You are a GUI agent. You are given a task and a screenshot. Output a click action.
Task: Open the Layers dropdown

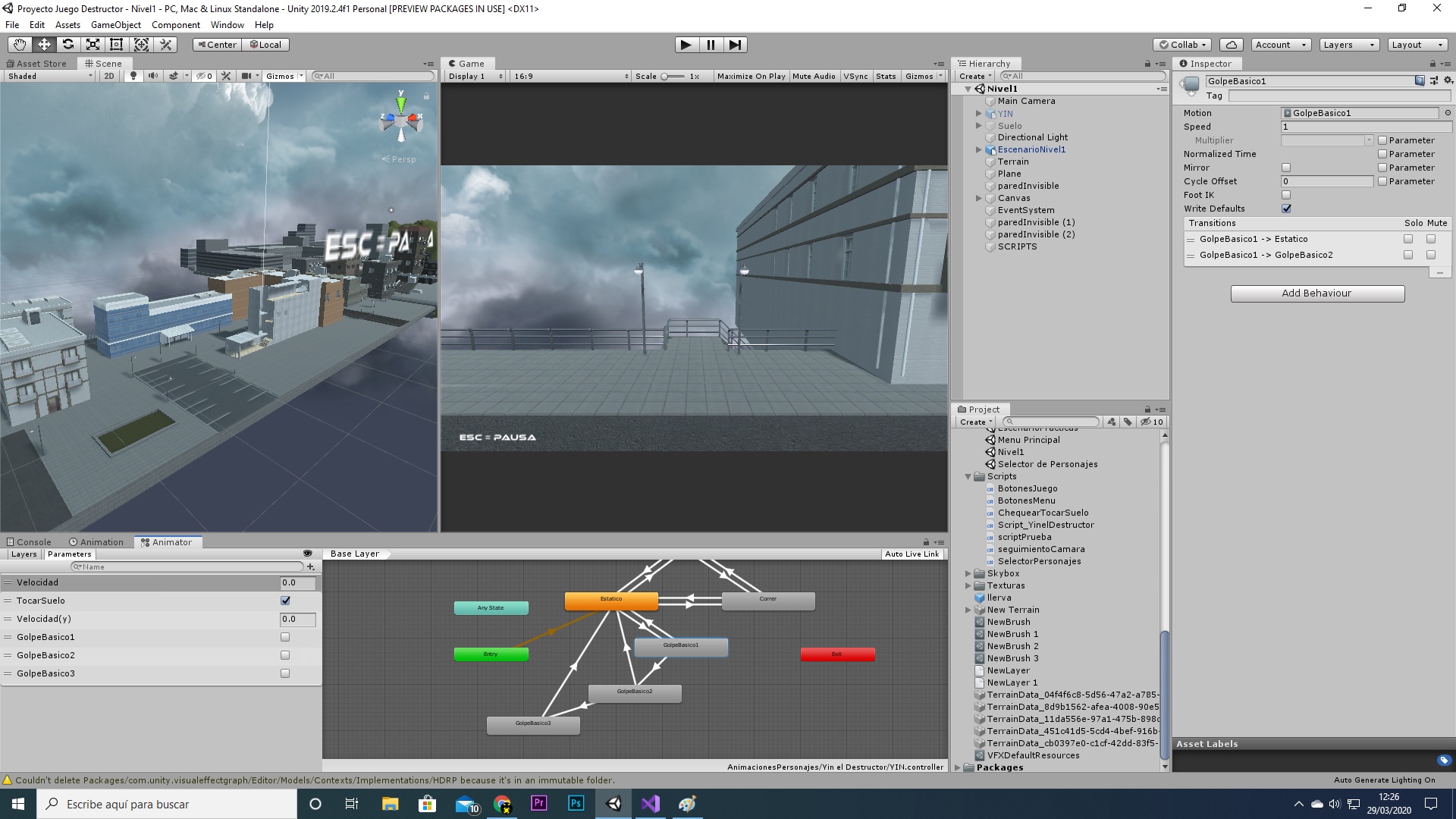point(1349,45)
